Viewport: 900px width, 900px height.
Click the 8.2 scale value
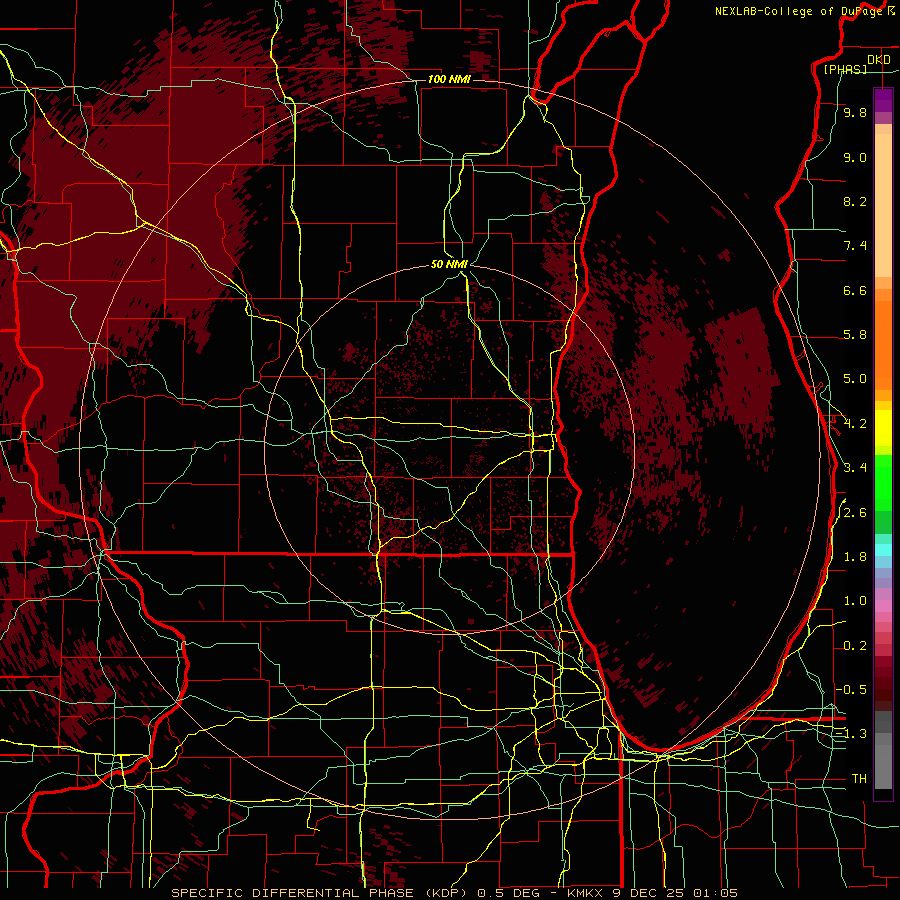tap(855, 201)
